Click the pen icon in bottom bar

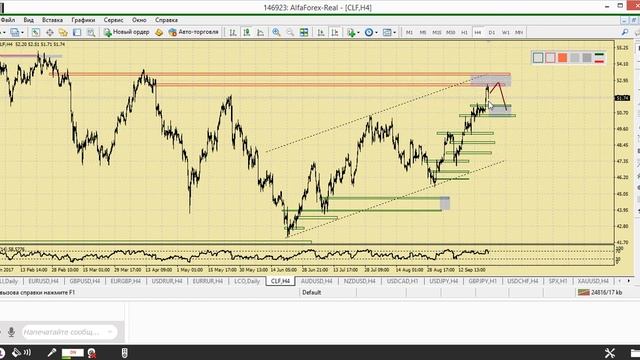coord(51,353)
